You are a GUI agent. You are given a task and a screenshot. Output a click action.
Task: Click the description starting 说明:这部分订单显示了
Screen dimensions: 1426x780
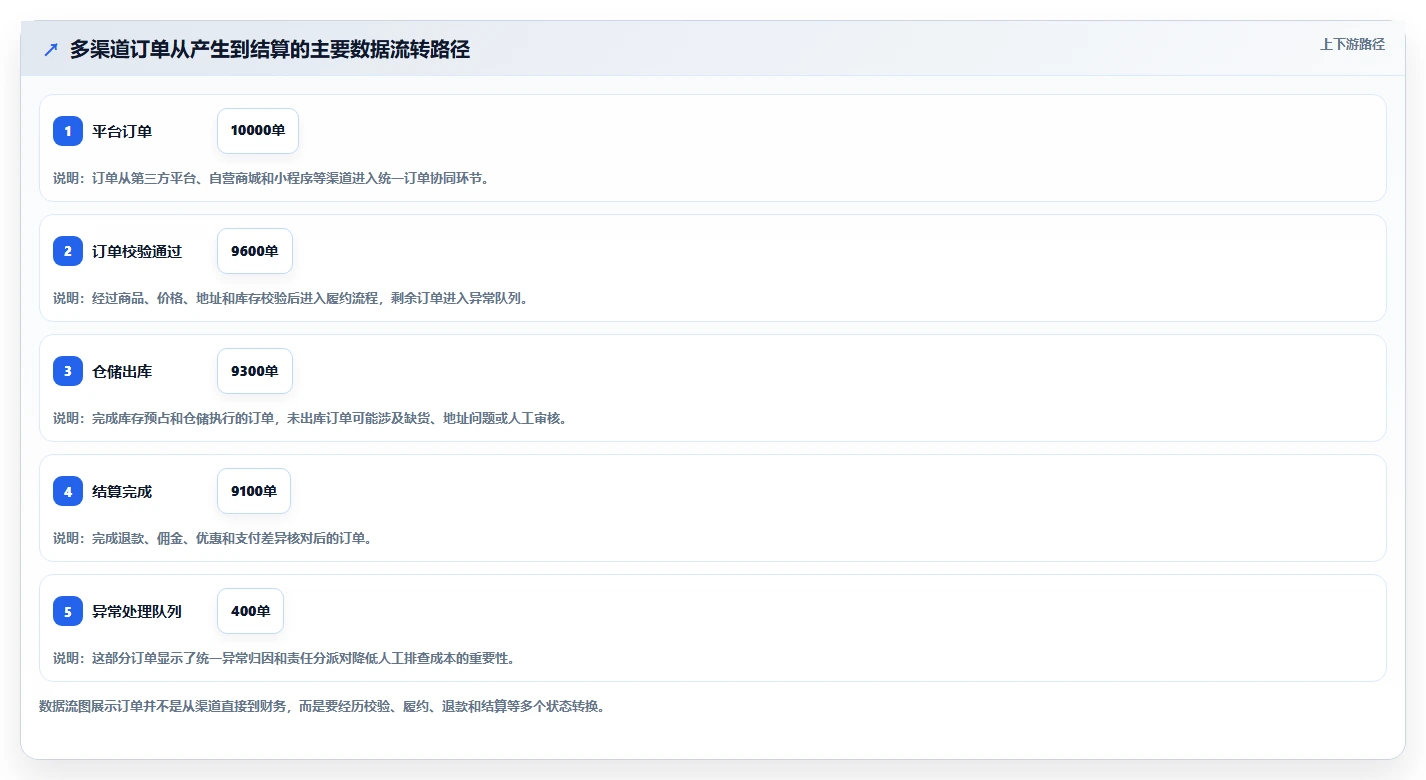coord(285,658)
